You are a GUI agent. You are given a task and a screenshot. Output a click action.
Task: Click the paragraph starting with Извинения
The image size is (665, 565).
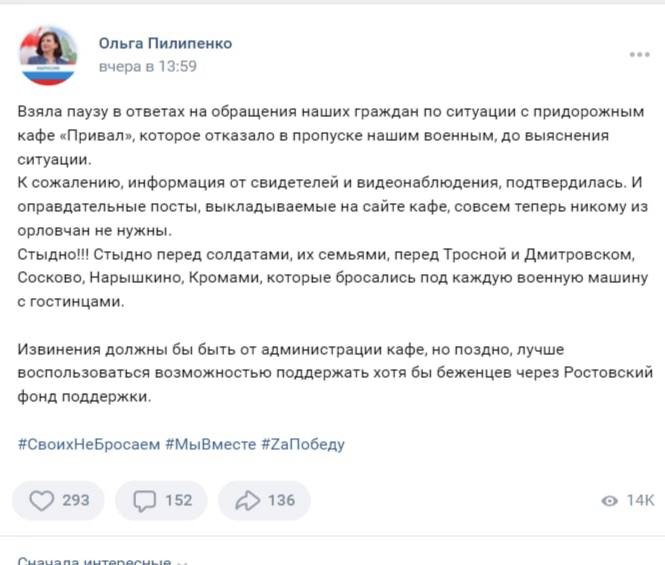click(335, 373)
